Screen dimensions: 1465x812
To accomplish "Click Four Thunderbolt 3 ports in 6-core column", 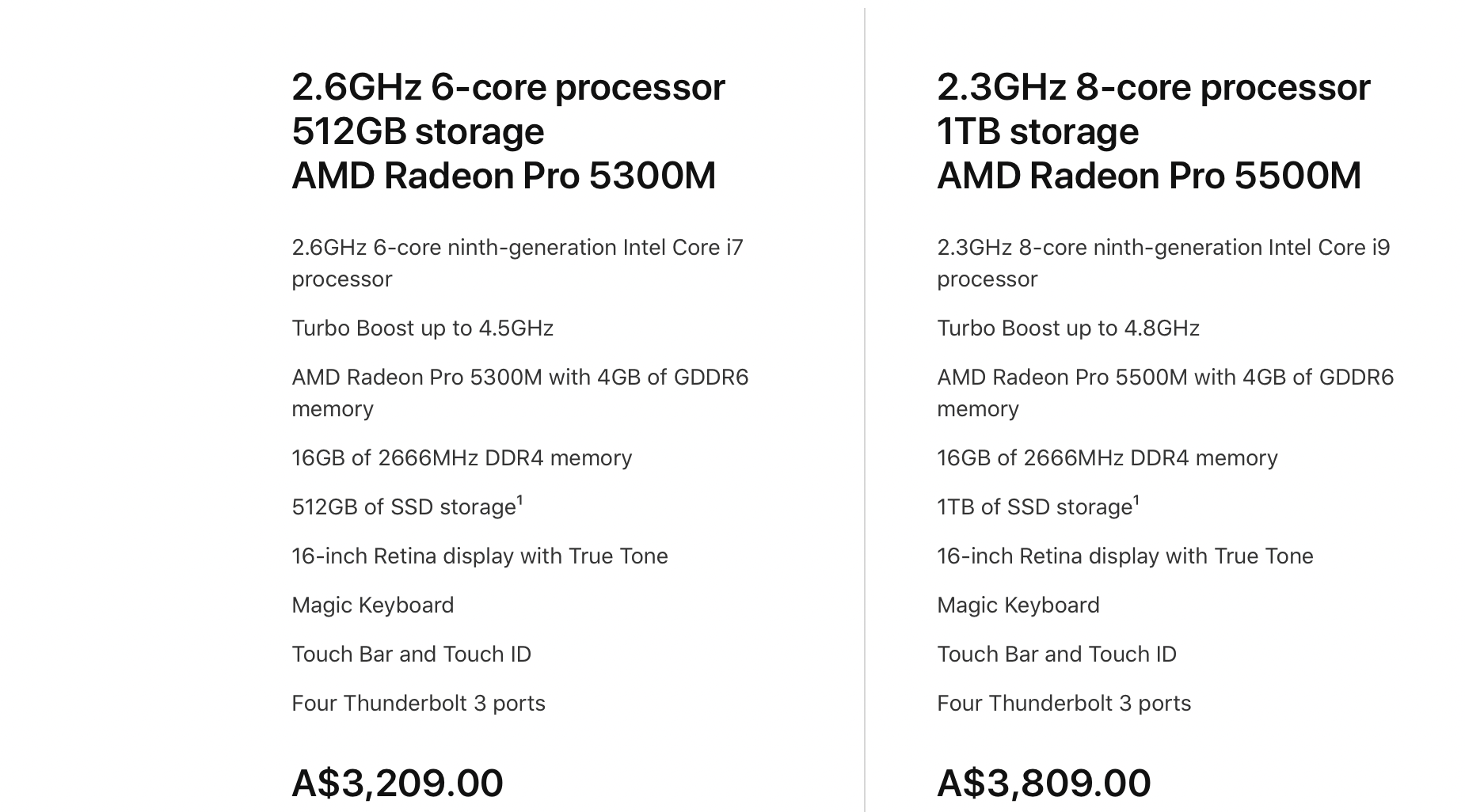I will coord(418,704).
